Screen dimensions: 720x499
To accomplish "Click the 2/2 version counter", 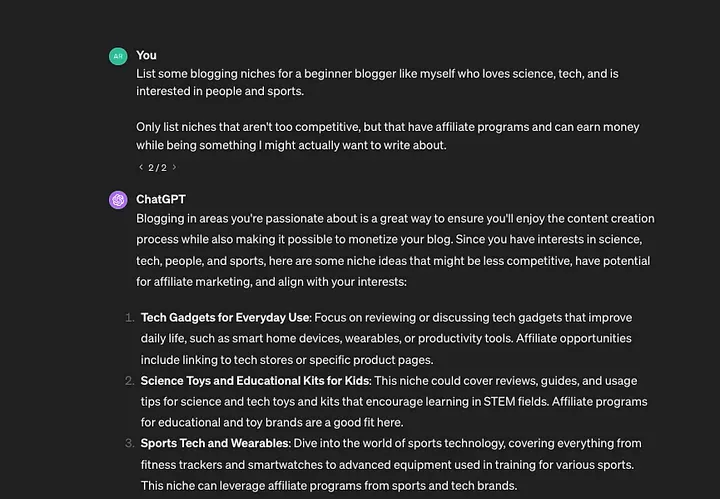I will coord(158,168).
